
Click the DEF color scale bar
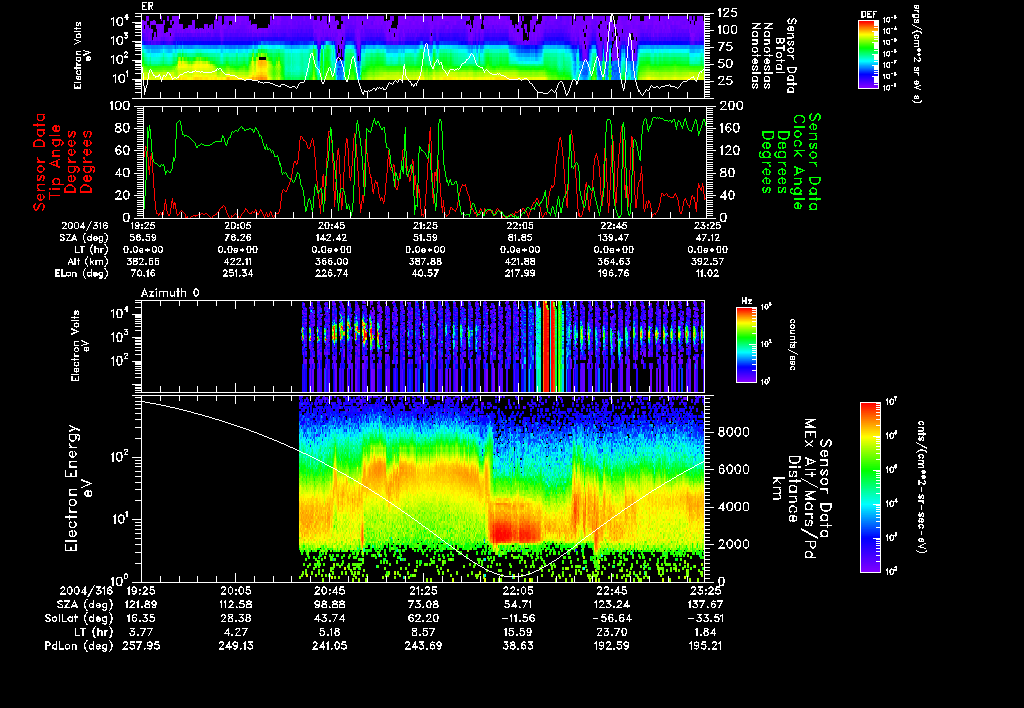[868, 54]
